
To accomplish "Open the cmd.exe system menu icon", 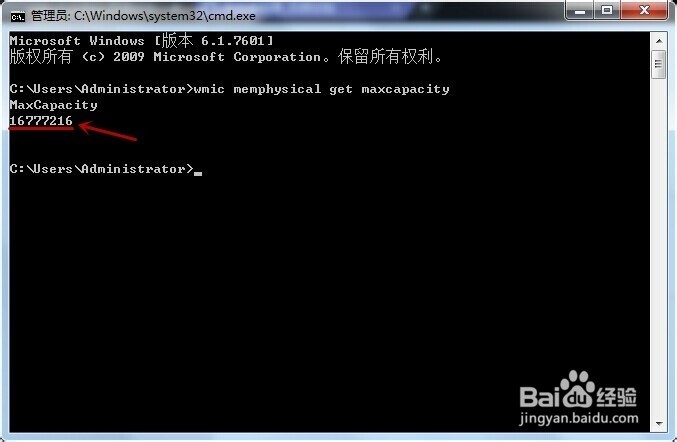I will click(x=18, y=17).
